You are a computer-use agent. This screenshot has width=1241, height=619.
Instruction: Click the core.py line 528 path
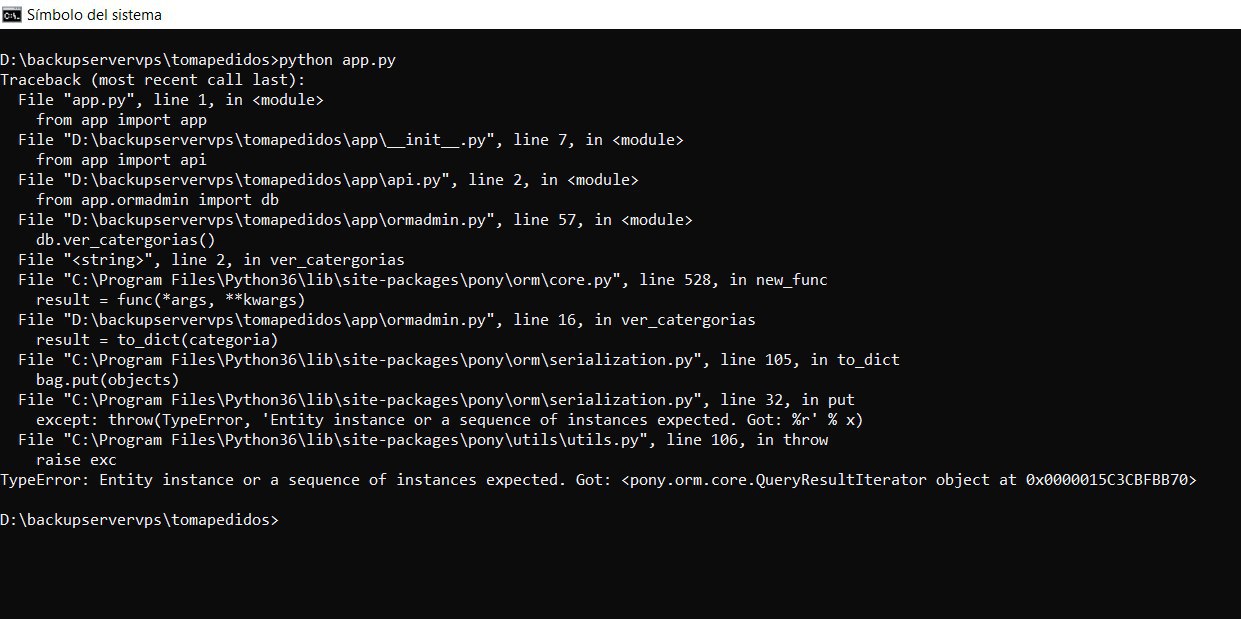[x=422, y=280]
